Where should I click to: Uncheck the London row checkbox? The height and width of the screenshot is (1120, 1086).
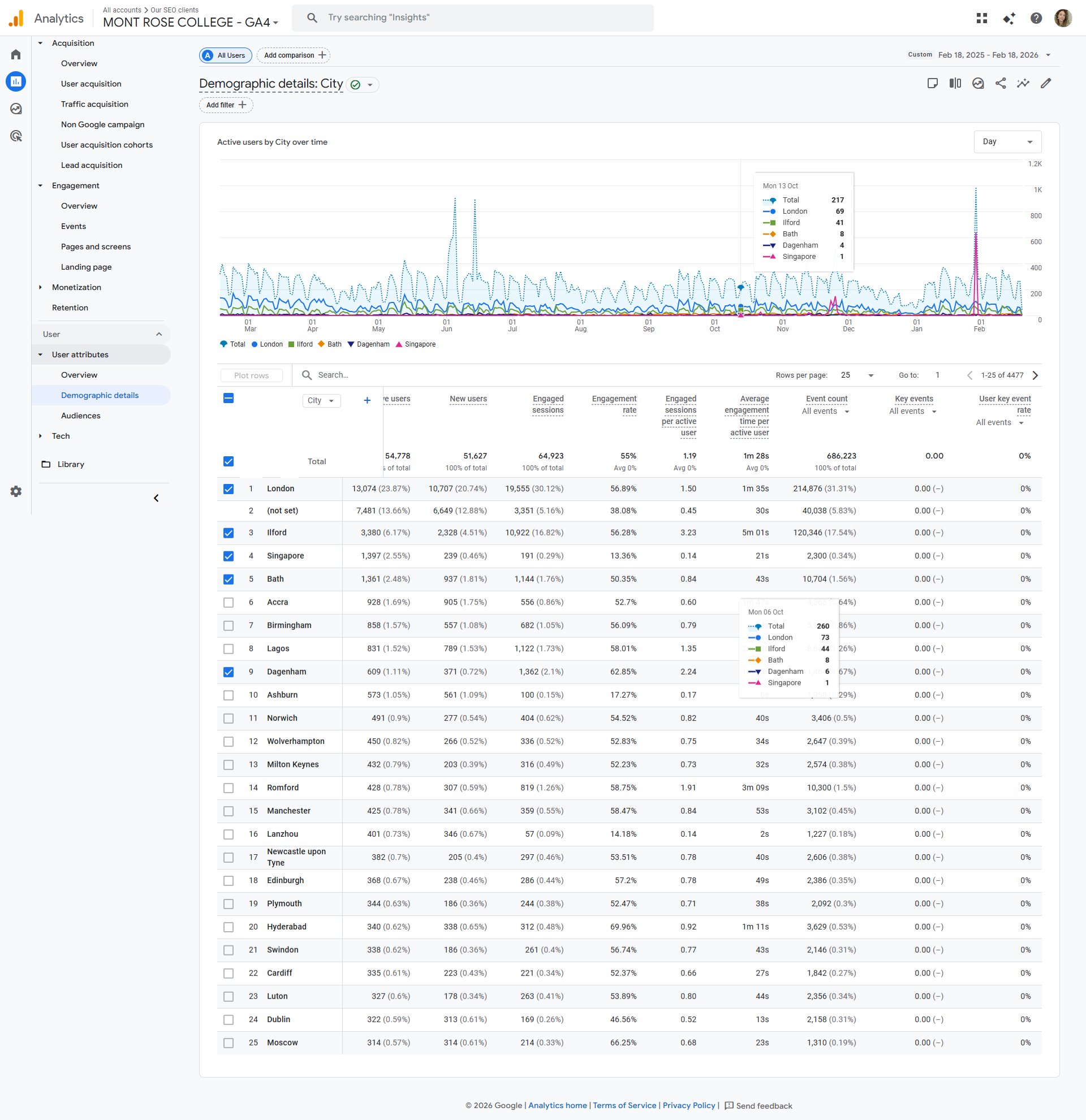(x=229, y=489)
